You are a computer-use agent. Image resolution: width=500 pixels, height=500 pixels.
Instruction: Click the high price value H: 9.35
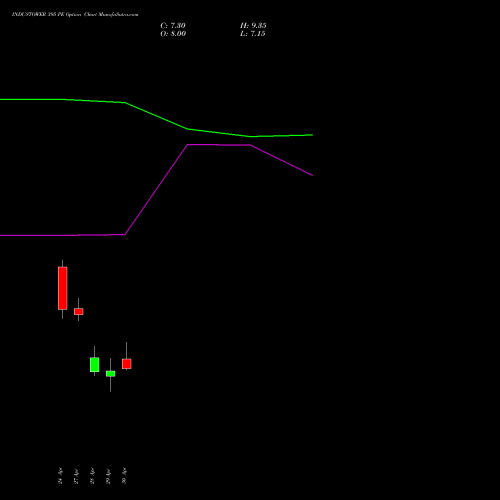tap(253, 26)
